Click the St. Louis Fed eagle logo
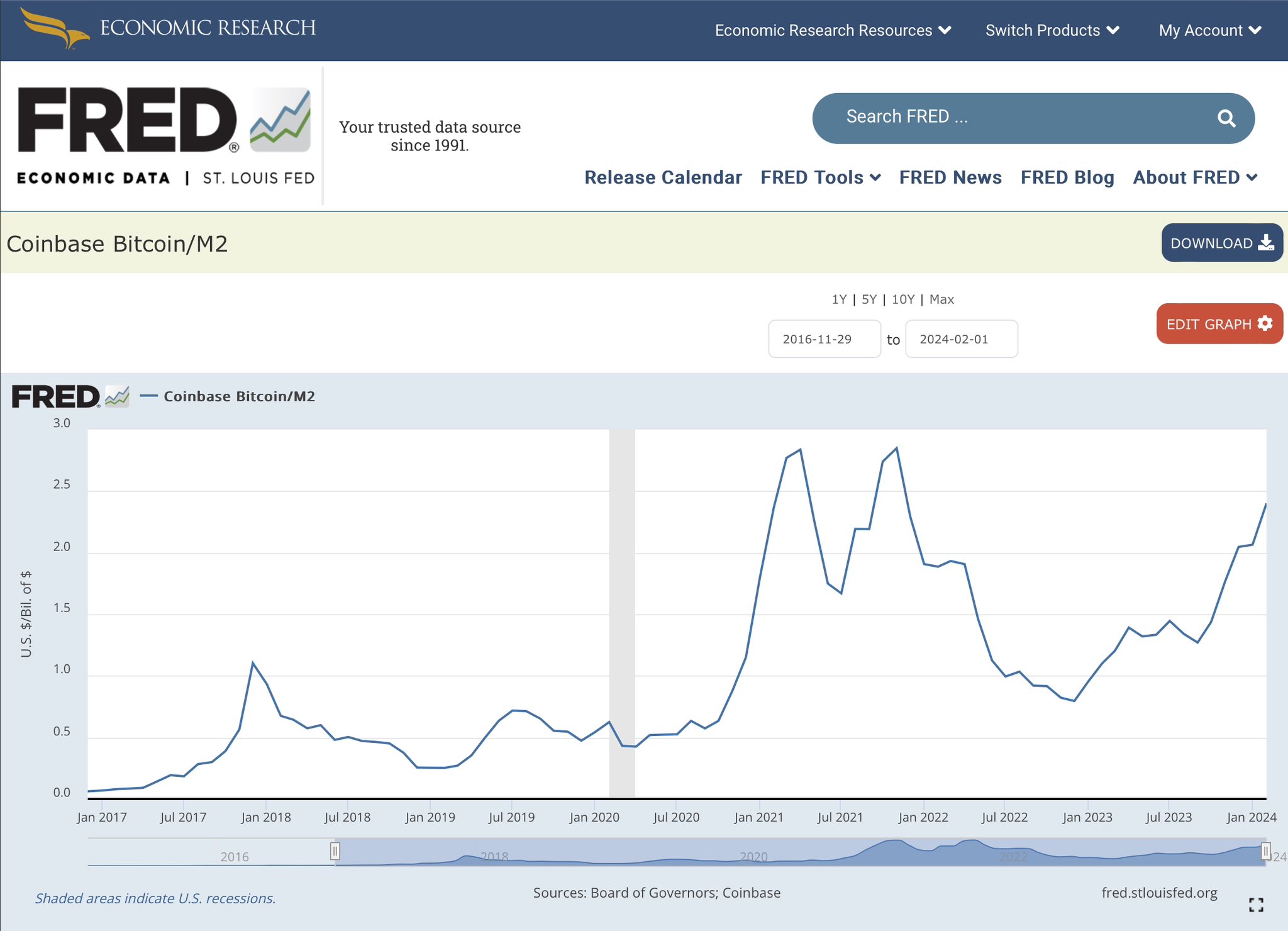The height and width of the screenshot is (931, 1288). pos(55,28)
